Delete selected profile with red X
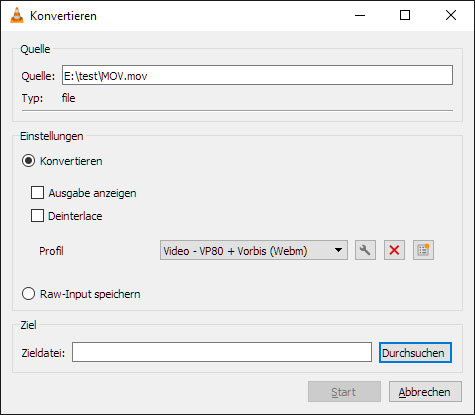The image size is (475, 415). [394, 250]
